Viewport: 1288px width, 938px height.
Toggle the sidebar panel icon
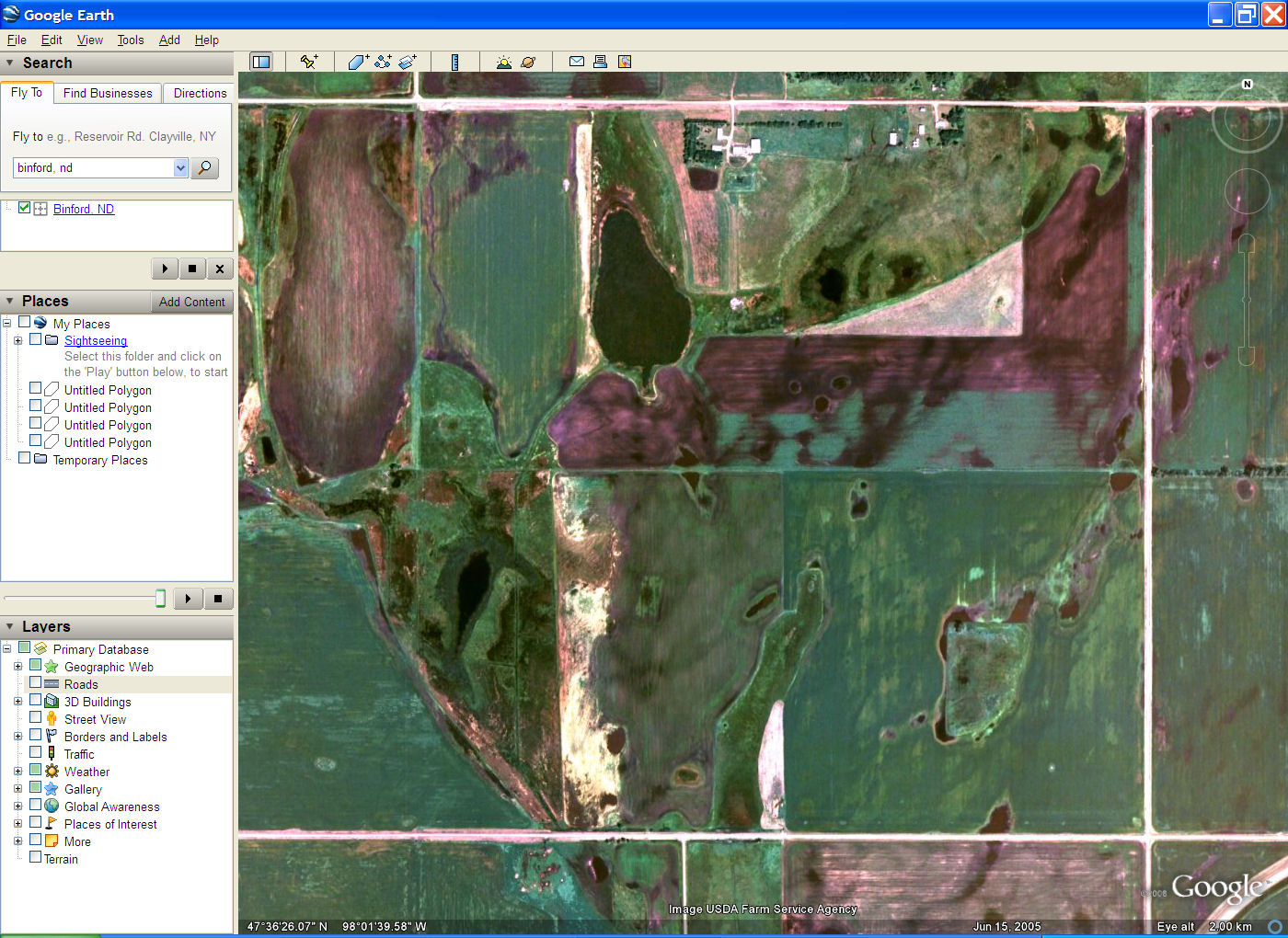click(x=261, y=62)
